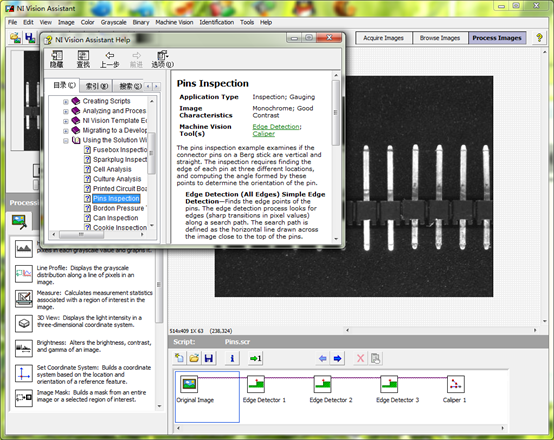Viewport: 554px width, 440px height.
Task: Click the Image Mask tool icon
Action: coord(24,398)
